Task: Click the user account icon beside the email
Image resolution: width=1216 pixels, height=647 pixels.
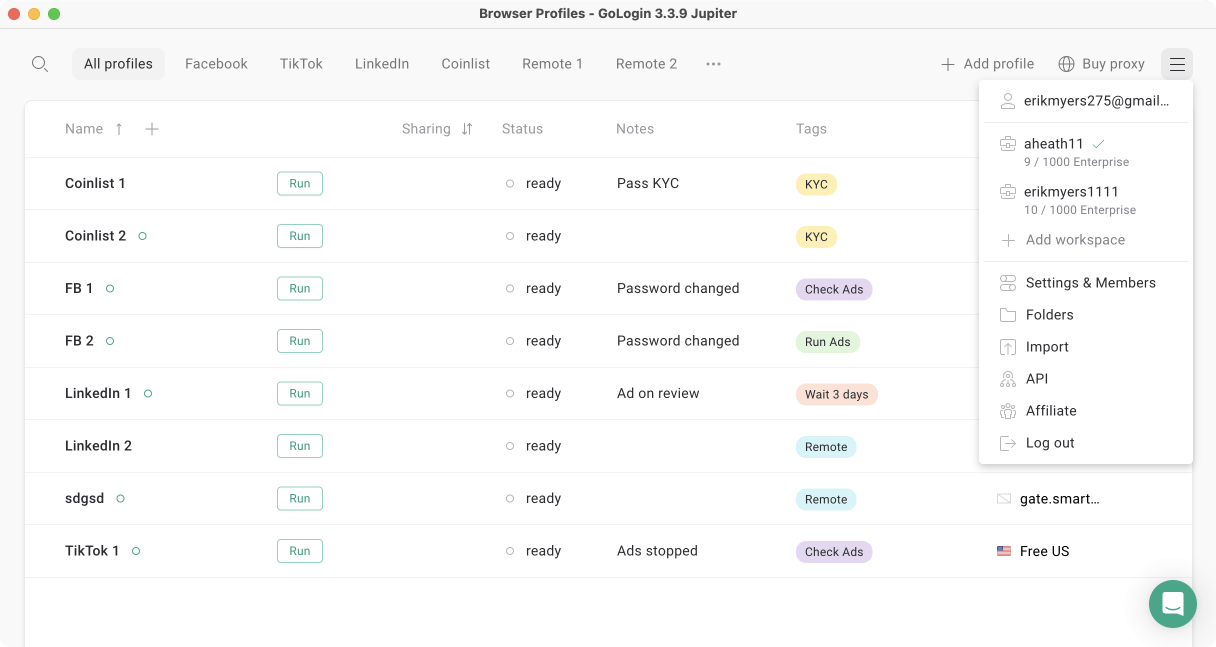Action: [1008, 101]
